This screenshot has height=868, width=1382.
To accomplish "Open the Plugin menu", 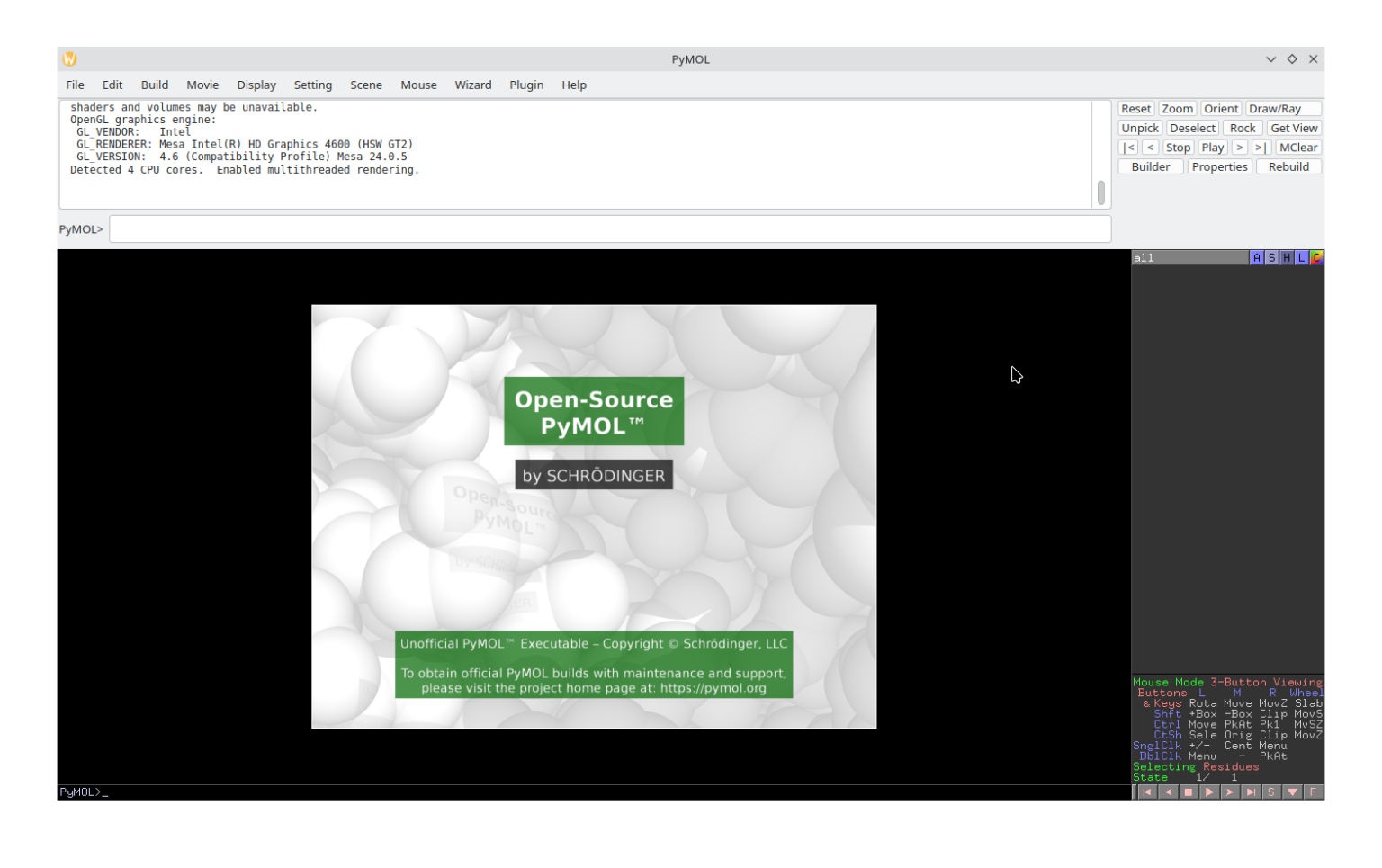I will tap(526, 85).
